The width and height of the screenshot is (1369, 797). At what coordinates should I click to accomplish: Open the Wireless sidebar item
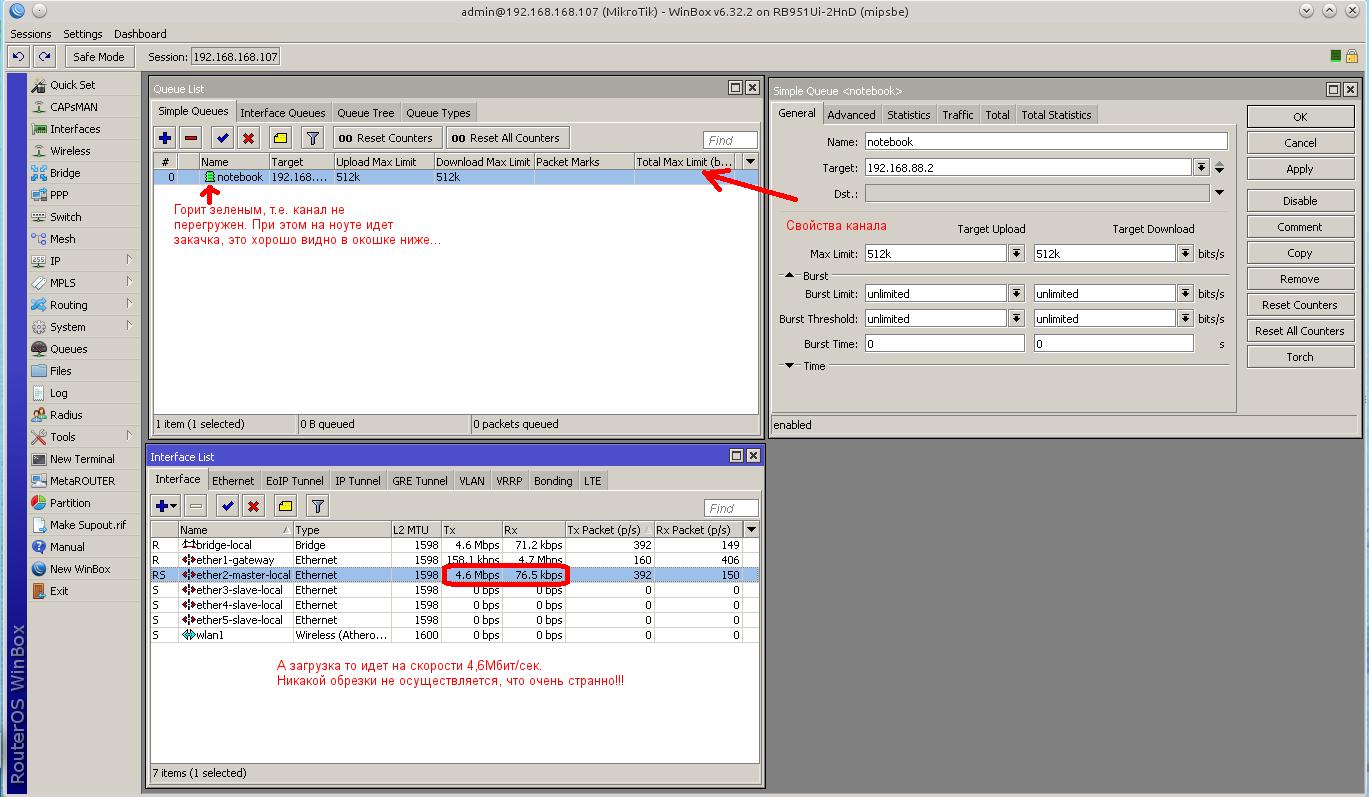tap(70, 151)
